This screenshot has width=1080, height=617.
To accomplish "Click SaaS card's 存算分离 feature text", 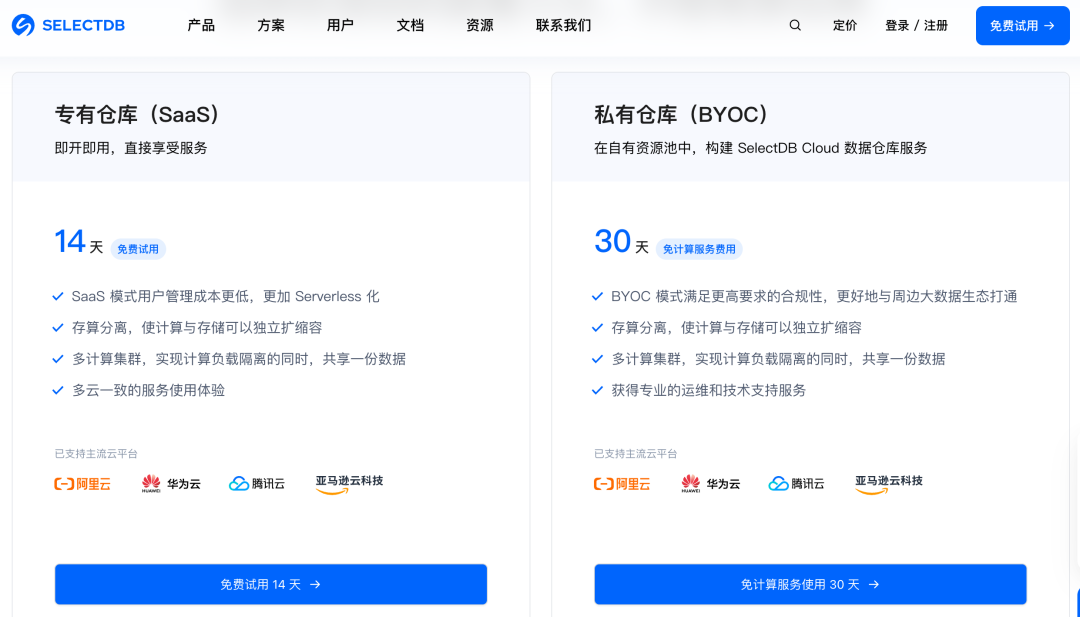I will tap(197, 328).
